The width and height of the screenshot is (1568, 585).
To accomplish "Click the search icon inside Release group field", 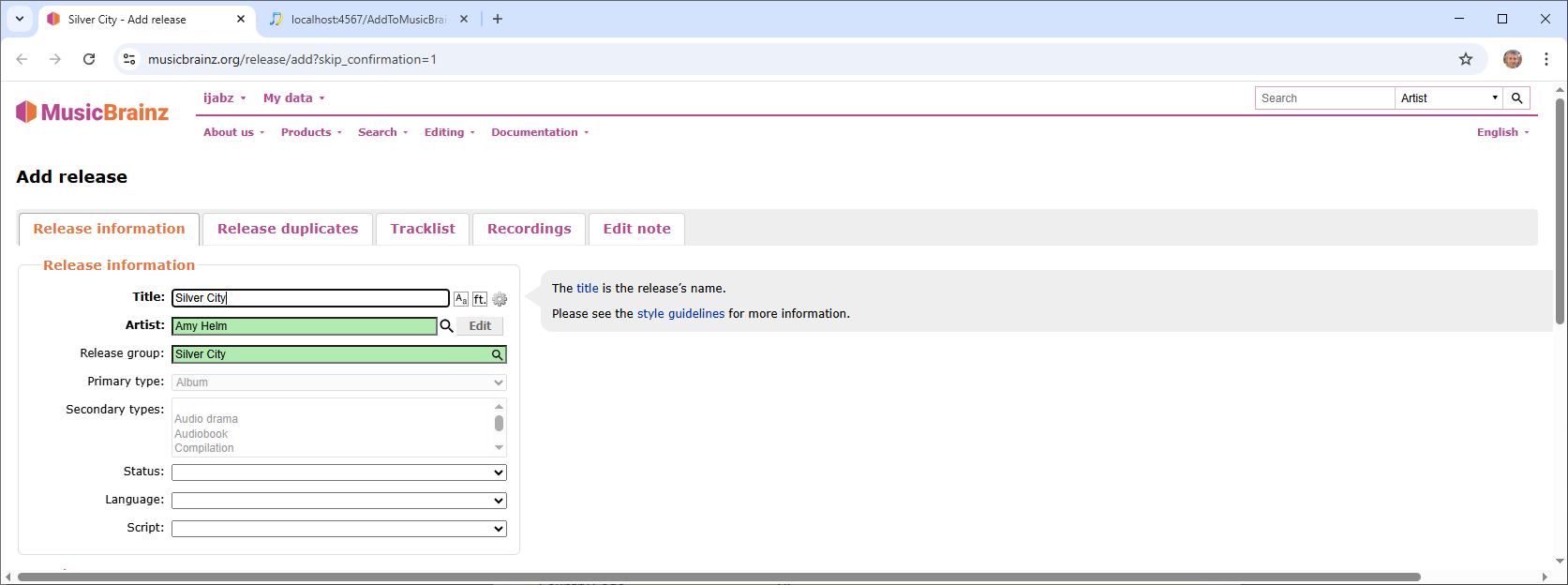I will click(x=497, y=354).
